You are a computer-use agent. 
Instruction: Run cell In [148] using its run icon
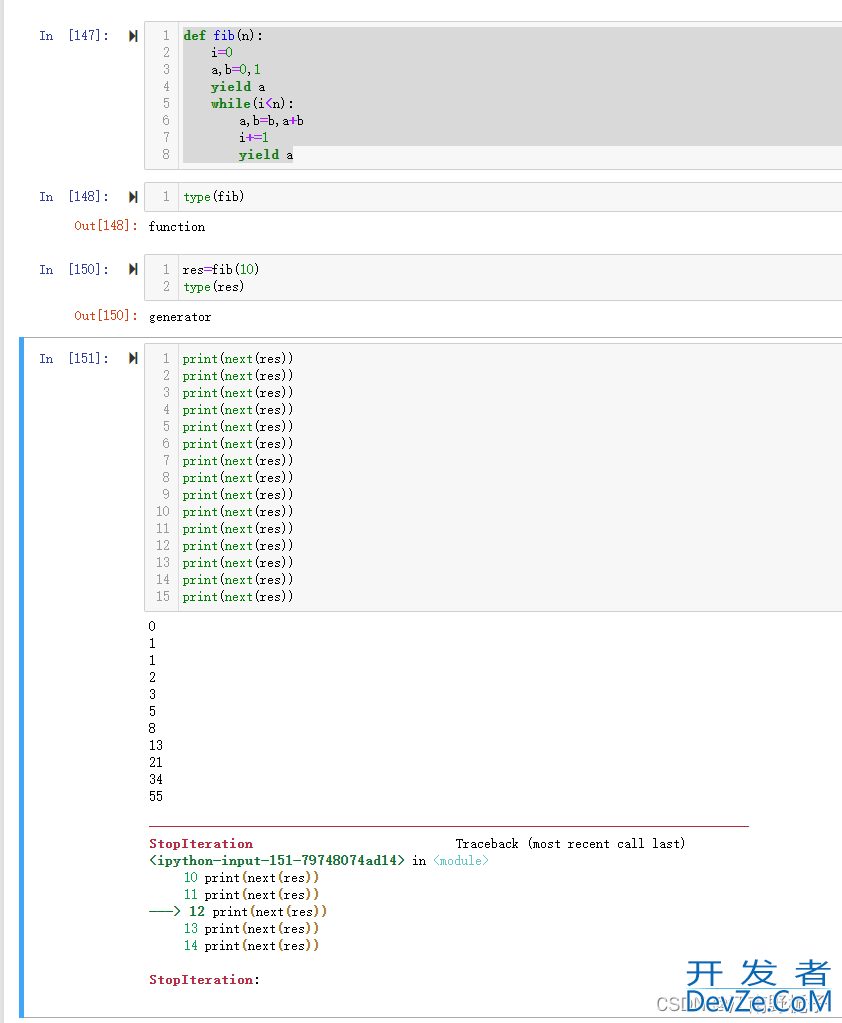[133, 197]
